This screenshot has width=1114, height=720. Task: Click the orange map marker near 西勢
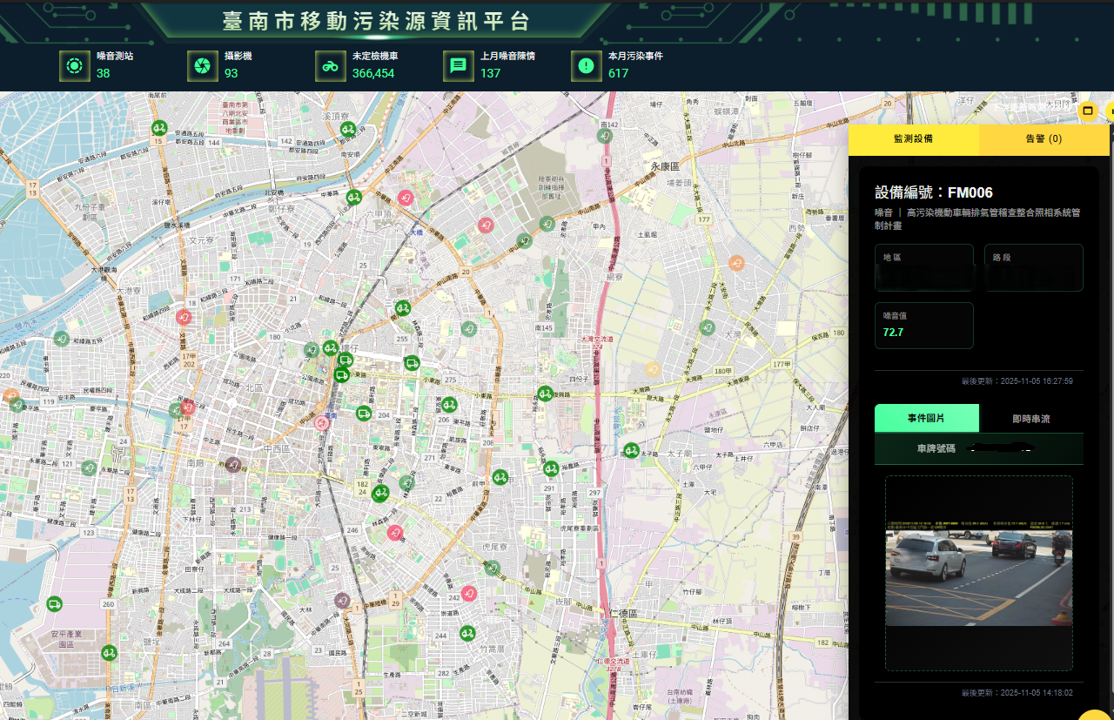tap(737, 263)
